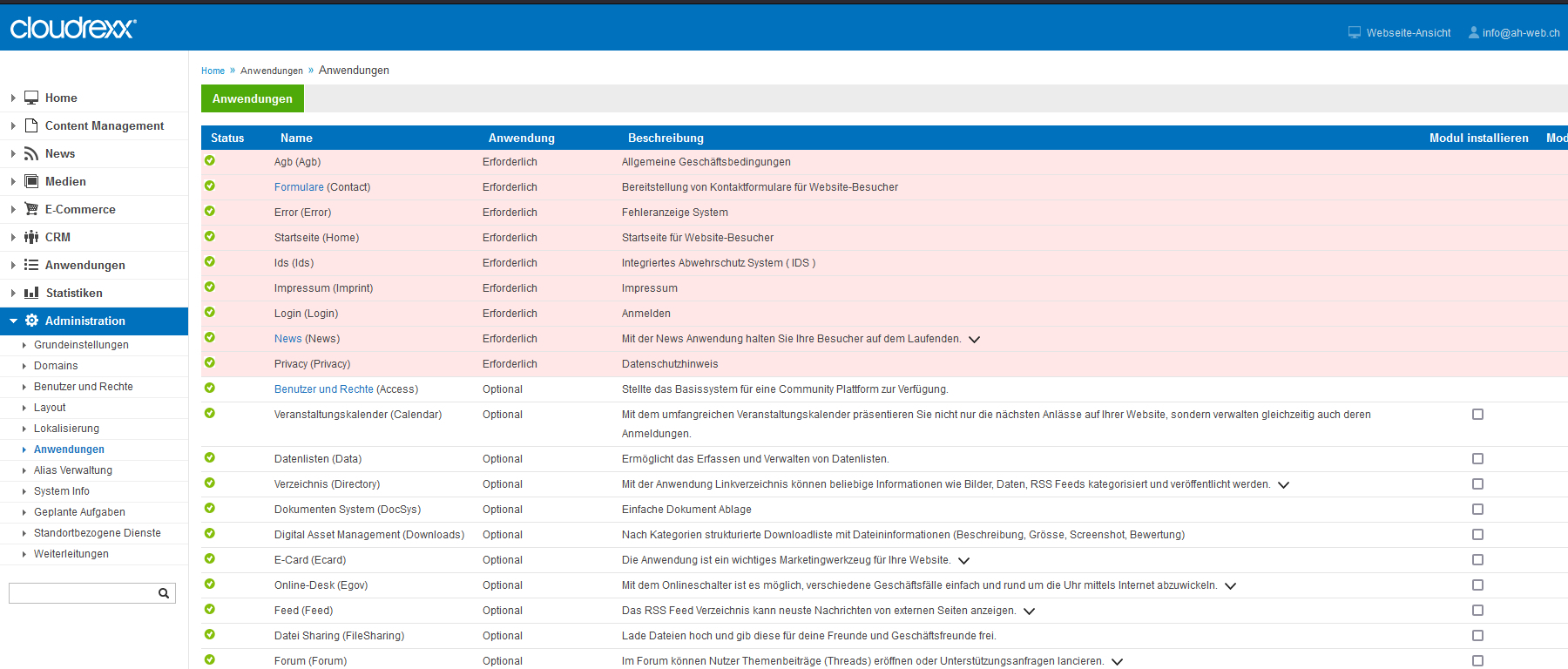
Task: Click the green status icon for Ids
Action: tap(210, 261)
